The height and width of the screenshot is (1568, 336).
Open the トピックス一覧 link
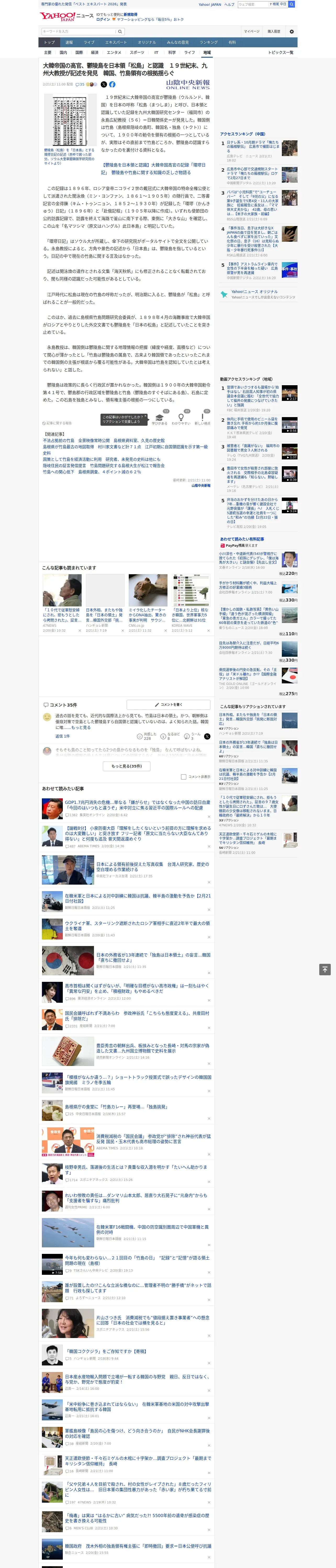pos(281,52)
